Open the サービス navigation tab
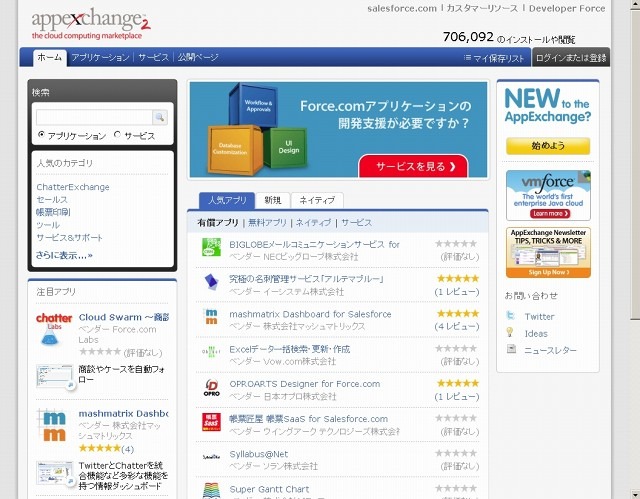Image resolution: width=640 pixels, height=499 pixels. 153,58
